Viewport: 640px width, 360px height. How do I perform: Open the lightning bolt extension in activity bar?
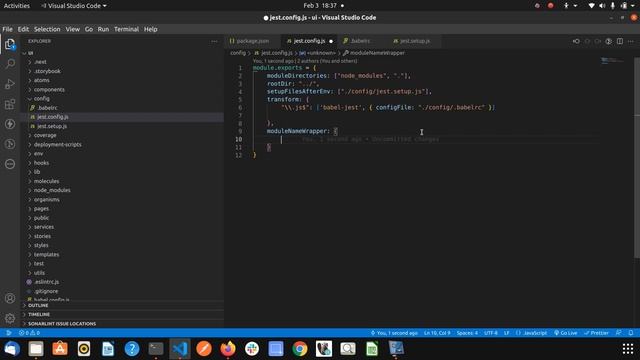[10, 124]
